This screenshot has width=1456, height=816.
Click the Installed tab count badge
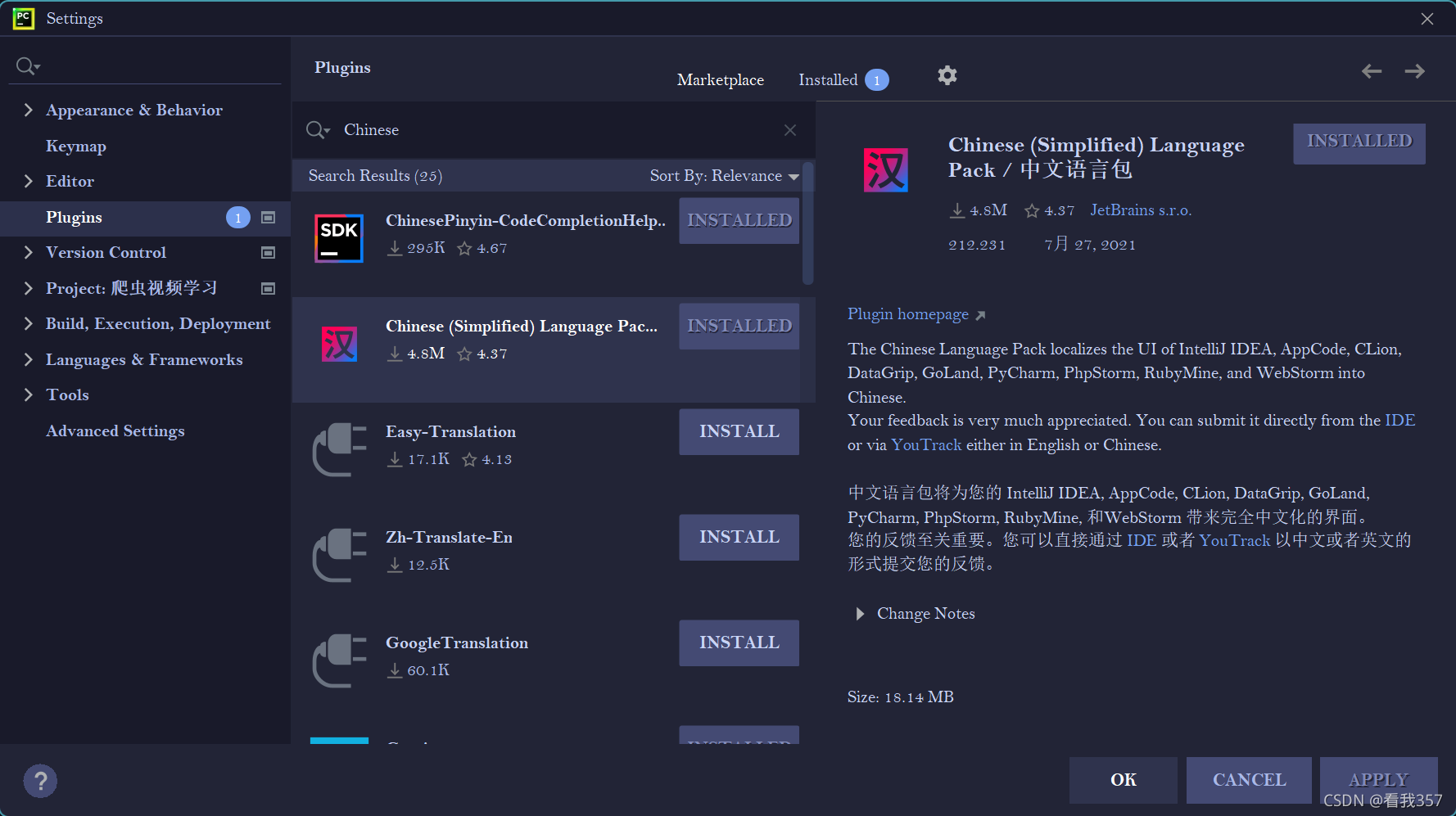[x=877, y=80]
